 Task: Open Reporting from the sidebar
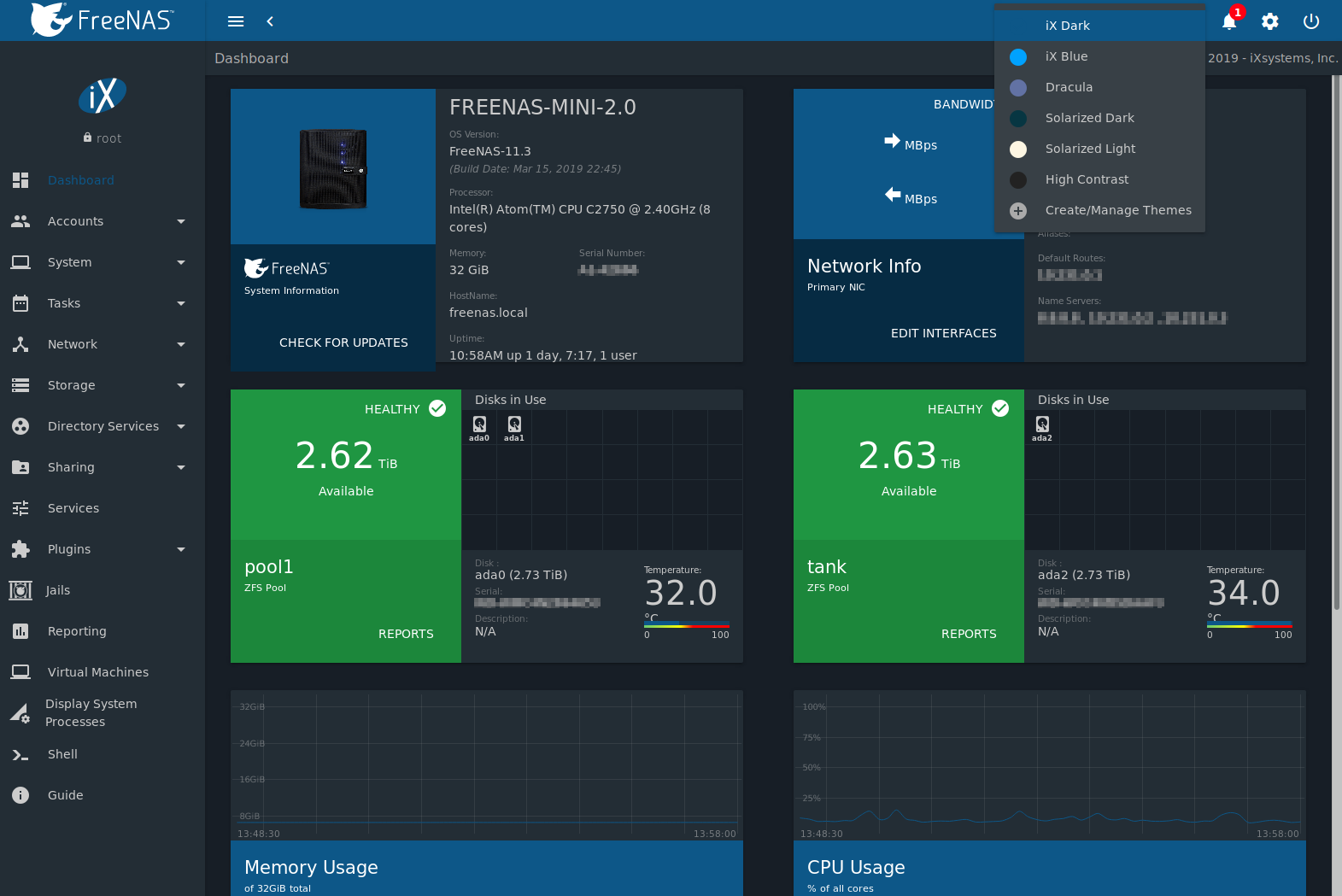click(x=103, y=631)
